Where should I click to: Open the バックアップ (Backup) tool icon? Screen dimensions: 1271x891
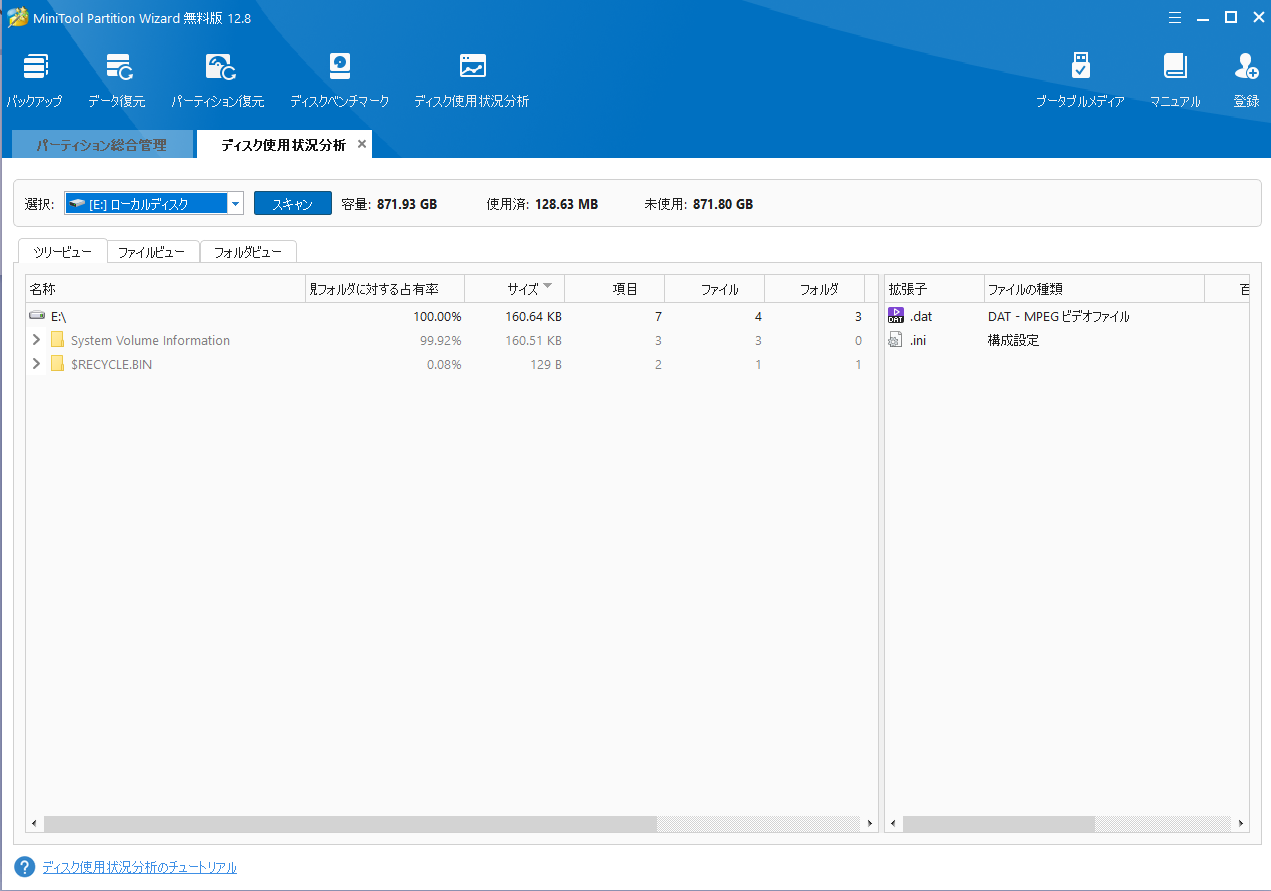pos(34,68)
